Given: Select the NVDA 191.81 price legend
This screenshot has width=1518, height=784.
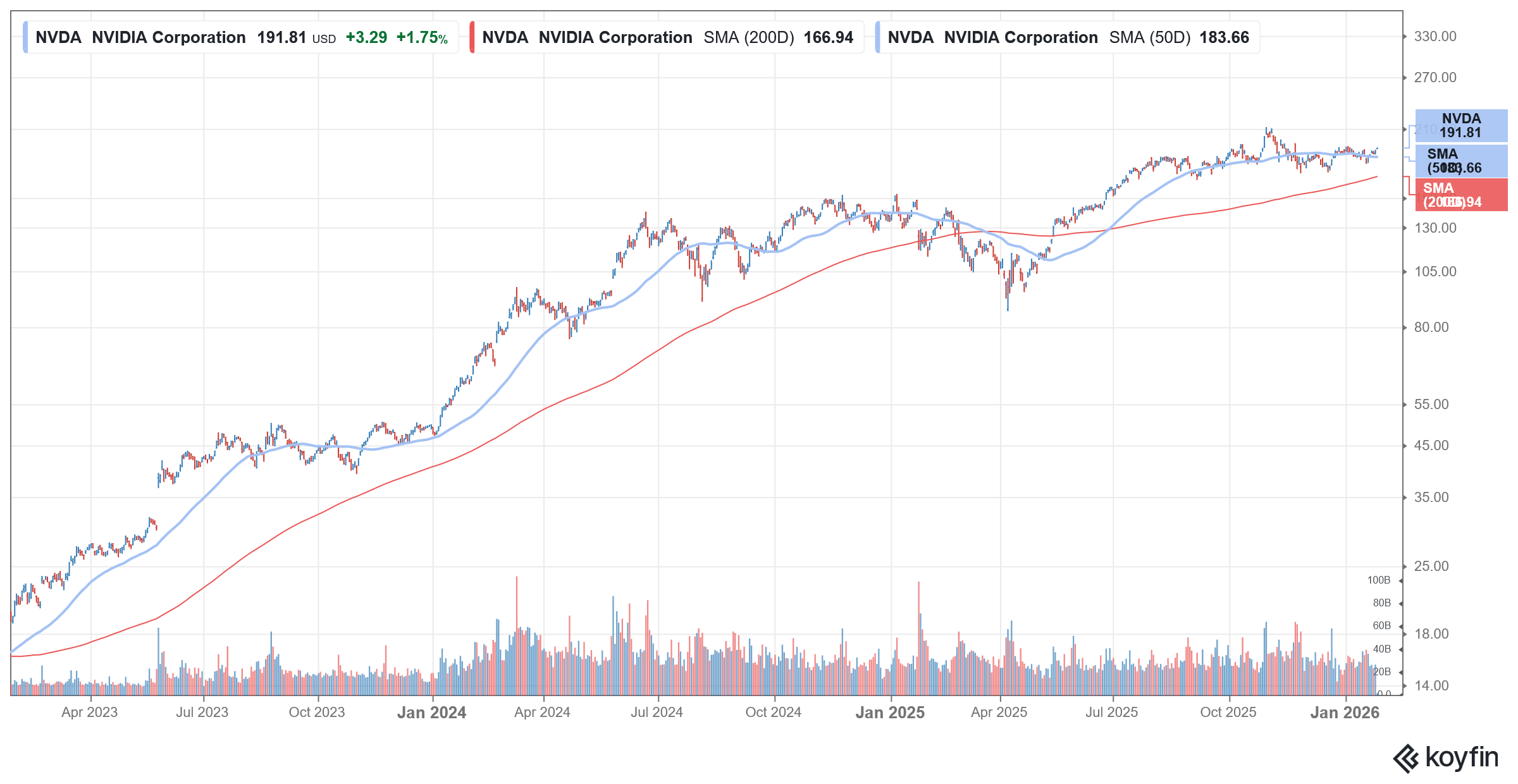Looking at the screenshot, I should tap(240, 37).
